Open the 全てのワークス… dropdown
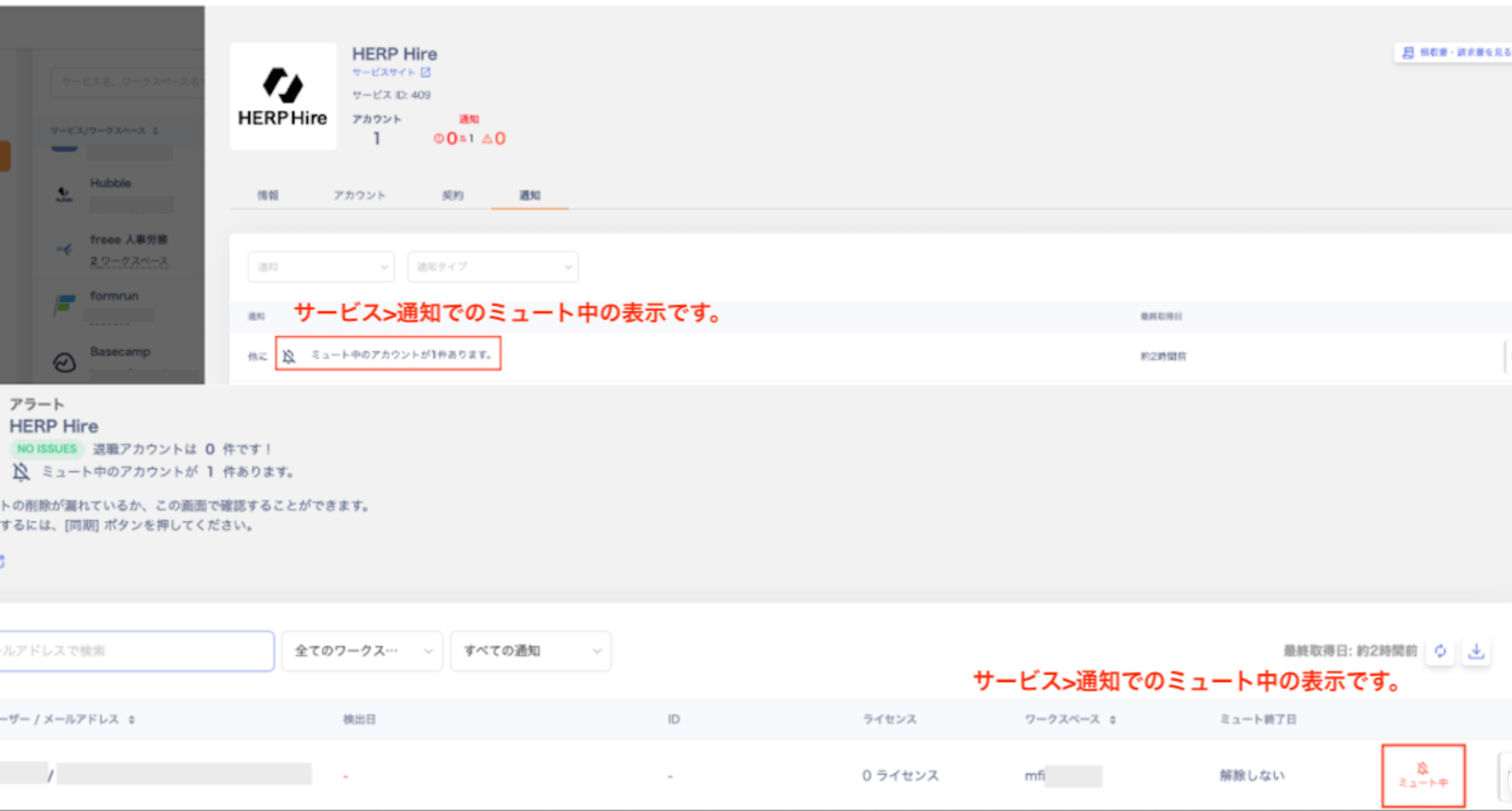The image size is (1512, 811). click(x=362, y=651)
